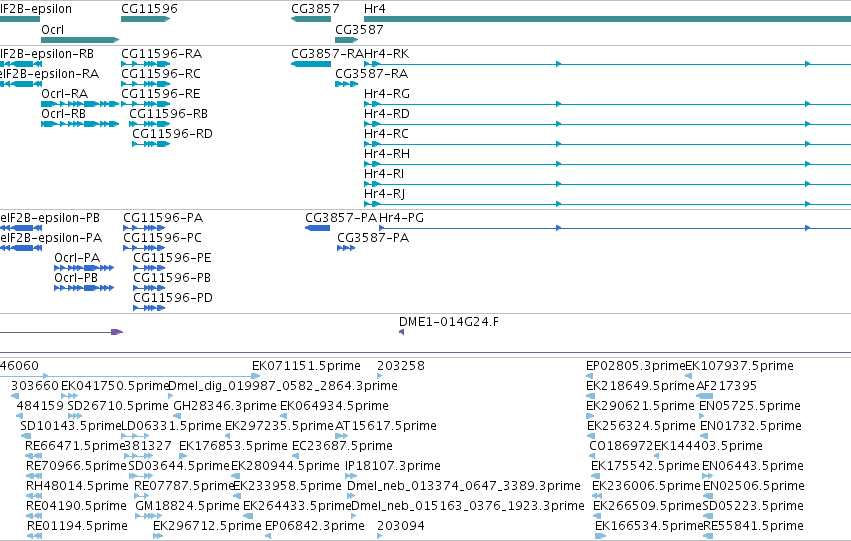Screen dimensions: 851x541
Task: Select EST SD05223.5prime
Action: point(753,506)
